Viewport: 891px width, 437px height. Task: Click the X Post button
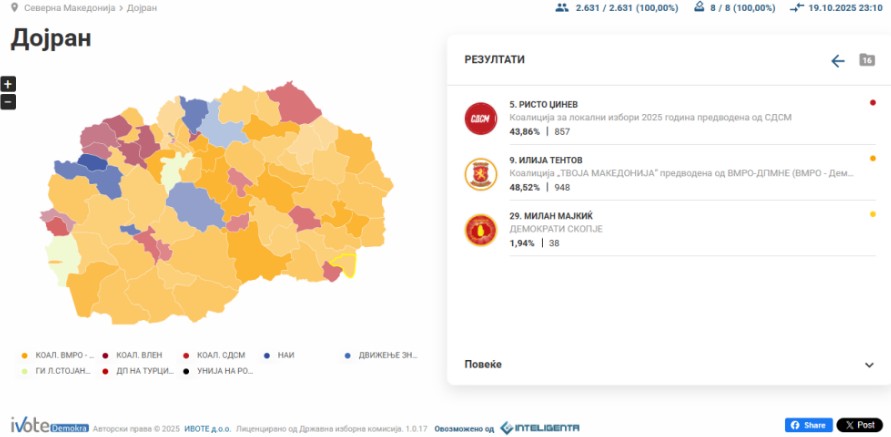859,425
